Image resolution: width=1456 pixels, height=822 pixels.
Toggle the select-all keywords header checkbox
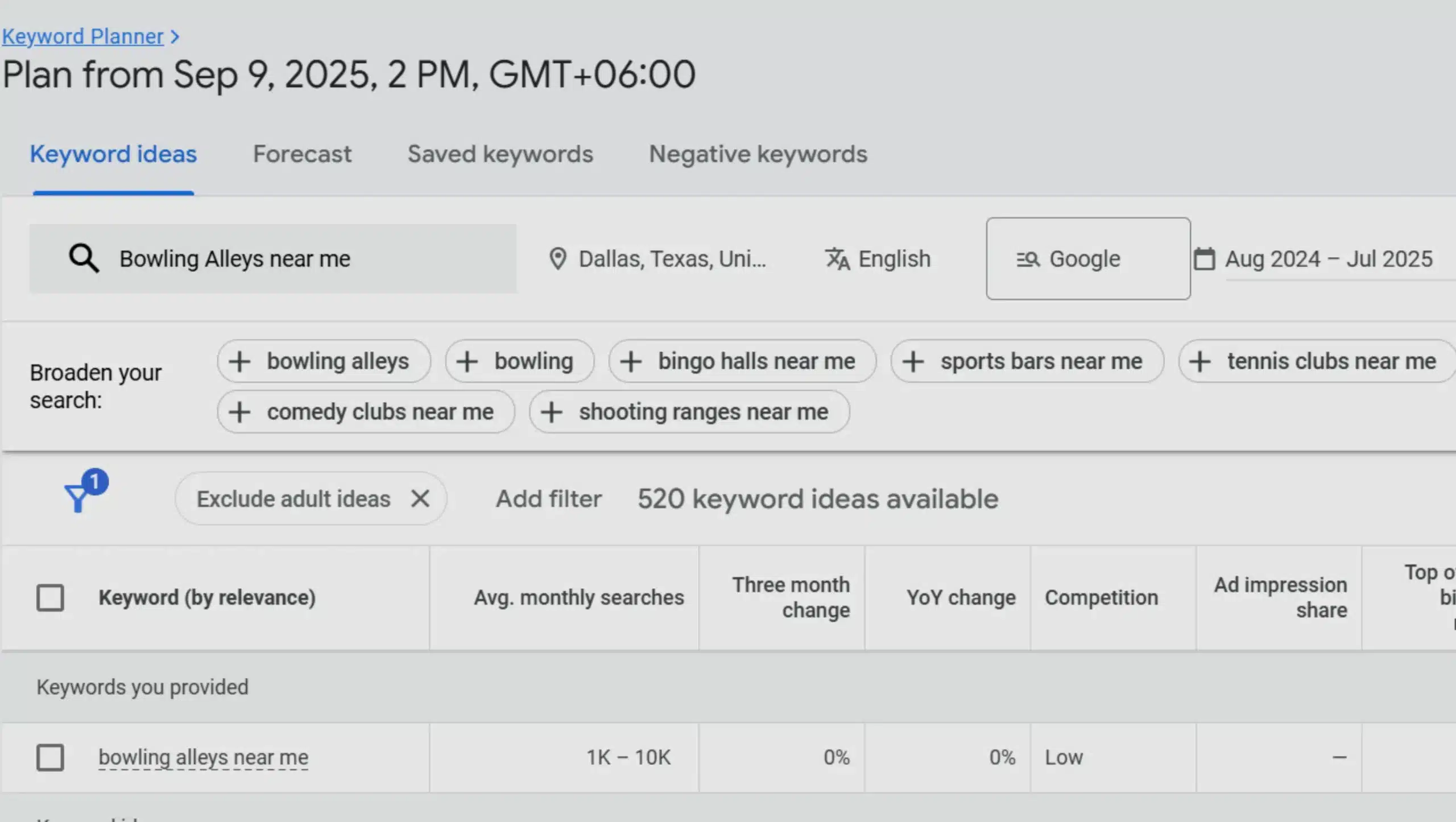point(50,597)
